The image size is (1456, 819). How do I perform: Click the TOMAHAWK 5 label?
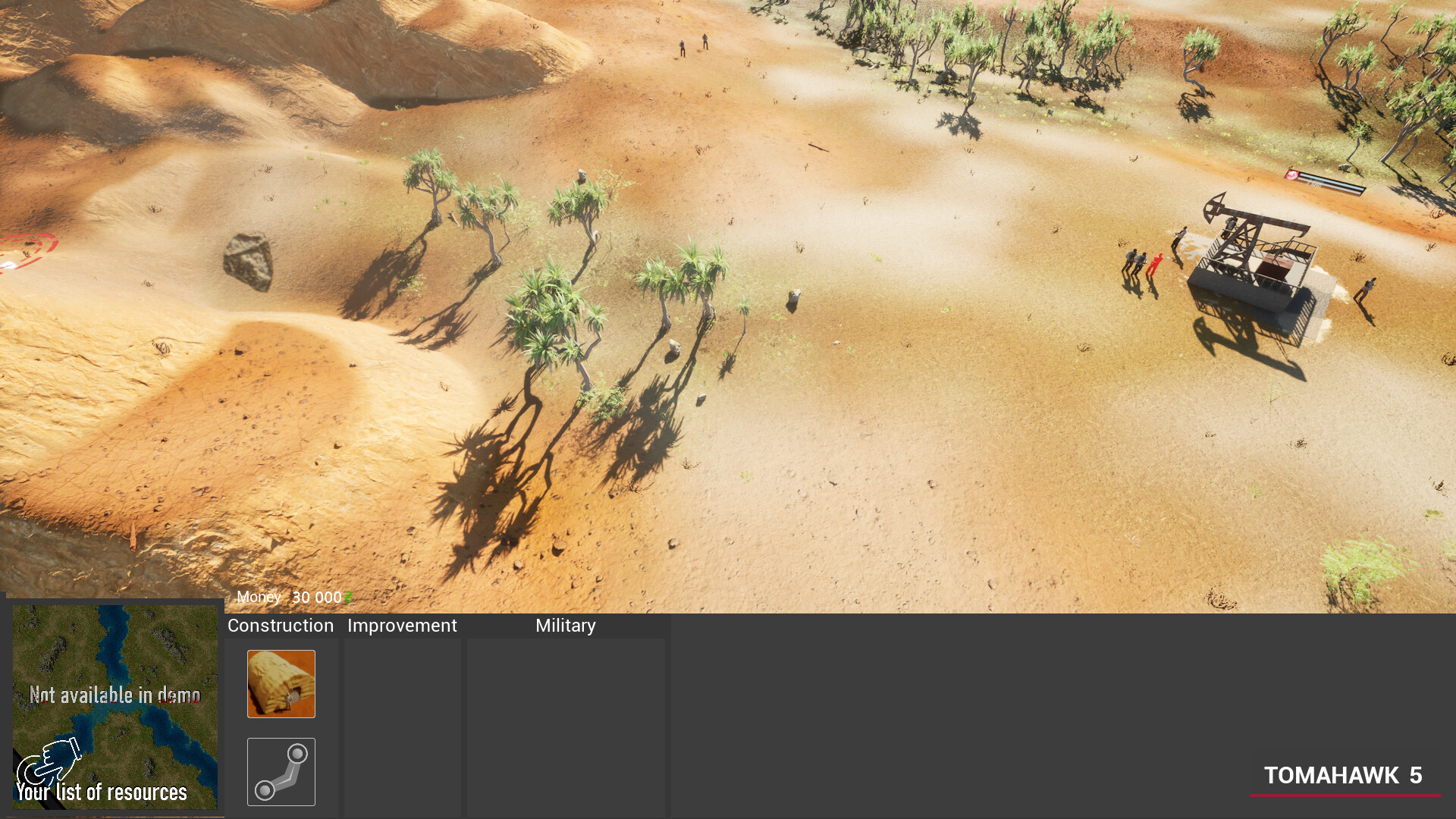[1342, 775]
